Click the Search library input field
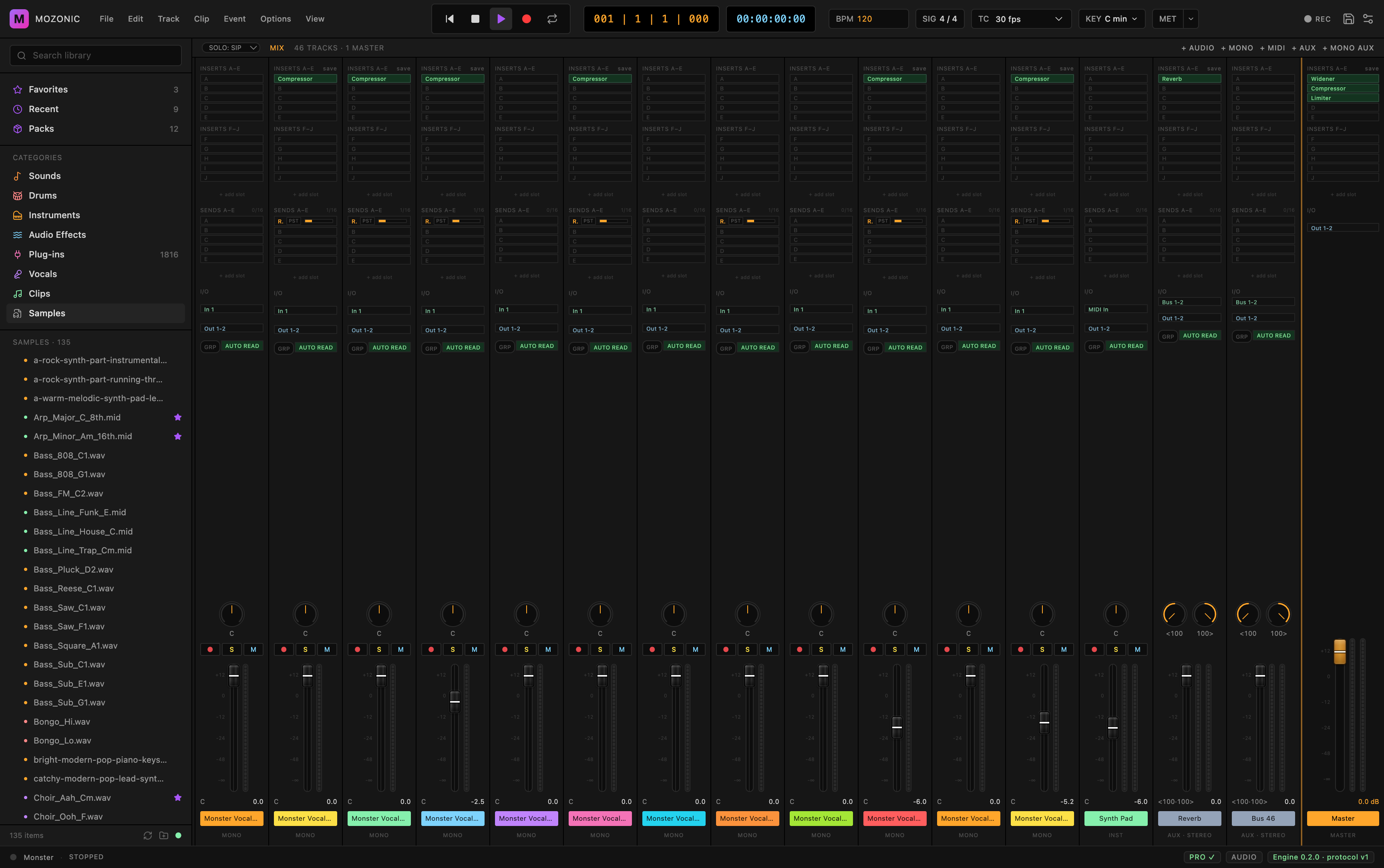 tap(96, 56)
